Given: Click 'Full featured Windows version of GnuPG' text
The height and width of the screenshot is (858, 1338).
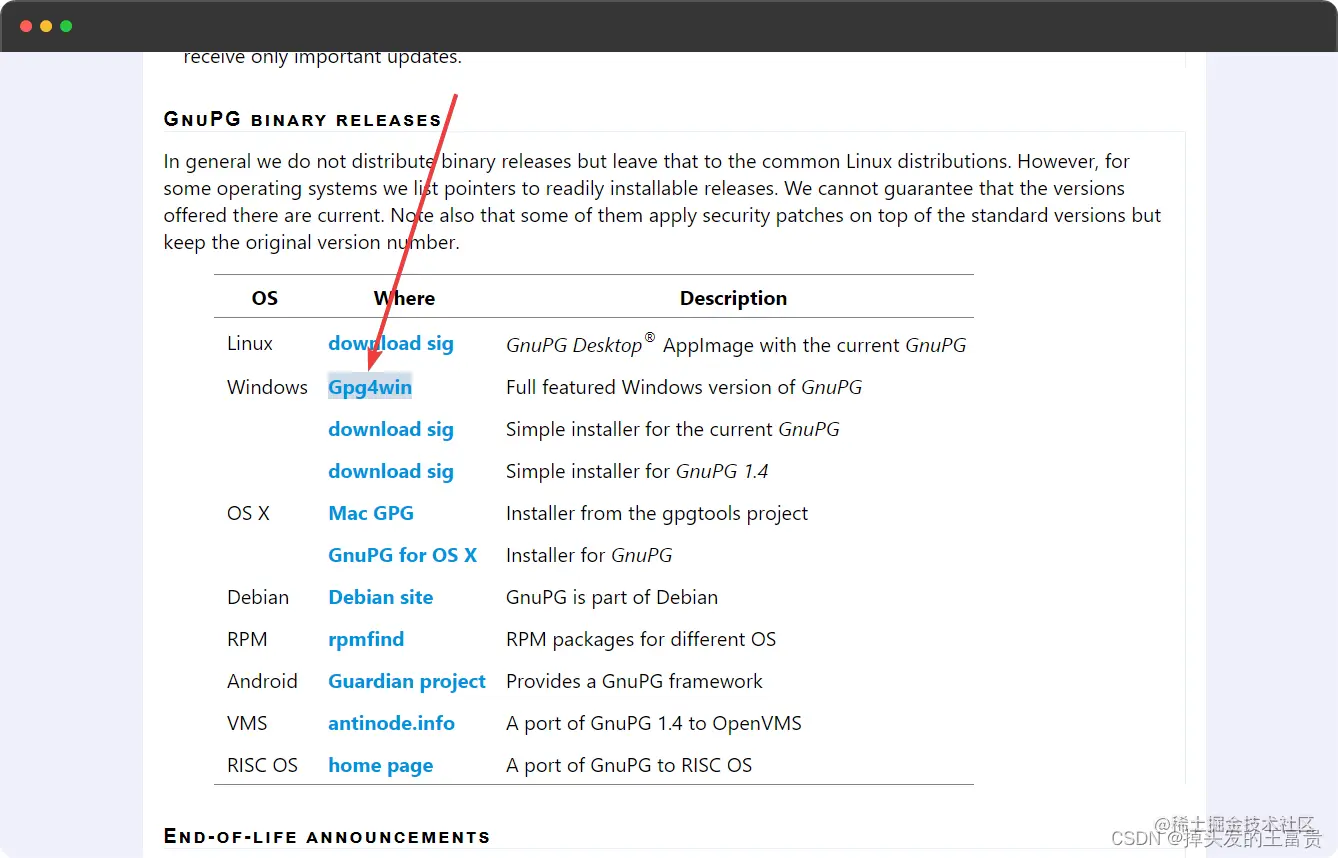Looking at the screenshot, I should pyautogui.click(x=684, y=387).
